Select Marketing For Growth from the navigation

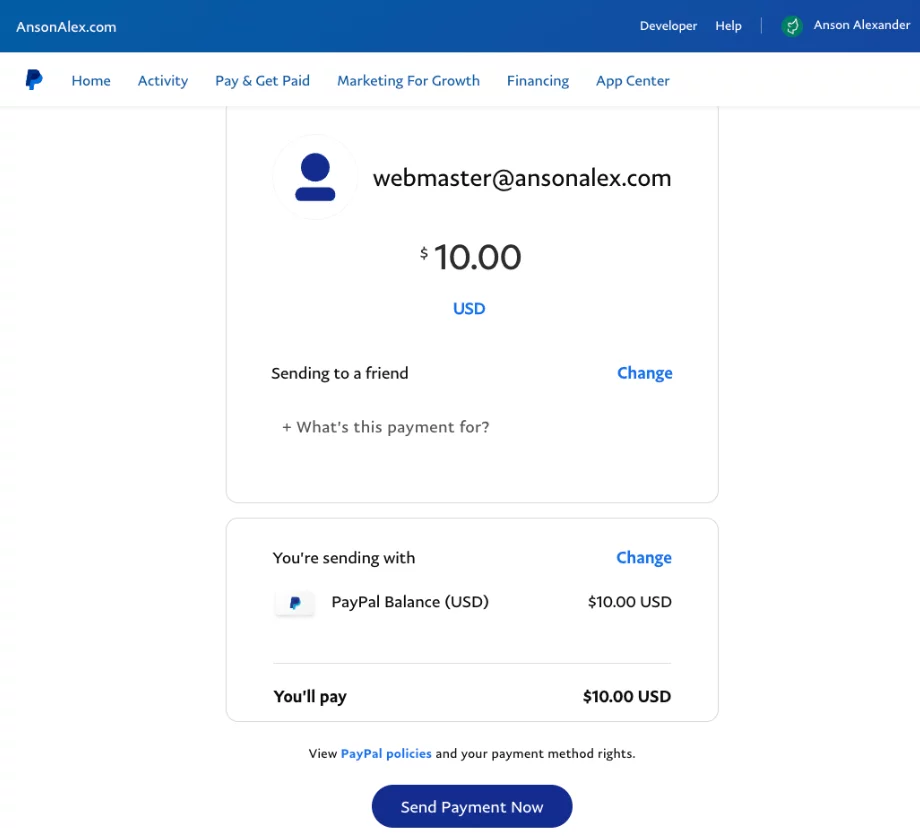click(x=408, y=80)
